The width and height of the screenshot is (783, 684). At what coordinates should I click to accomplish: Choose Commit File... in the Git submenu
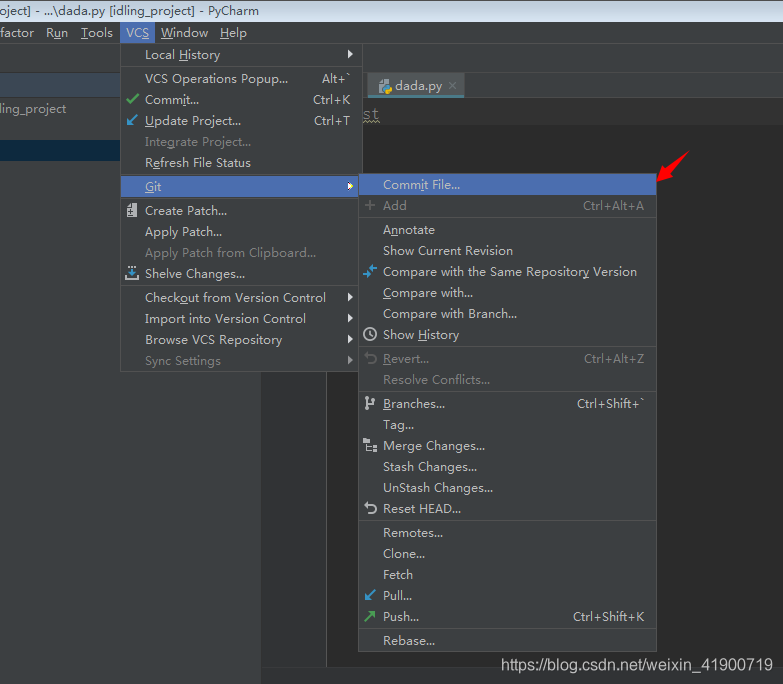coord(507,185)
